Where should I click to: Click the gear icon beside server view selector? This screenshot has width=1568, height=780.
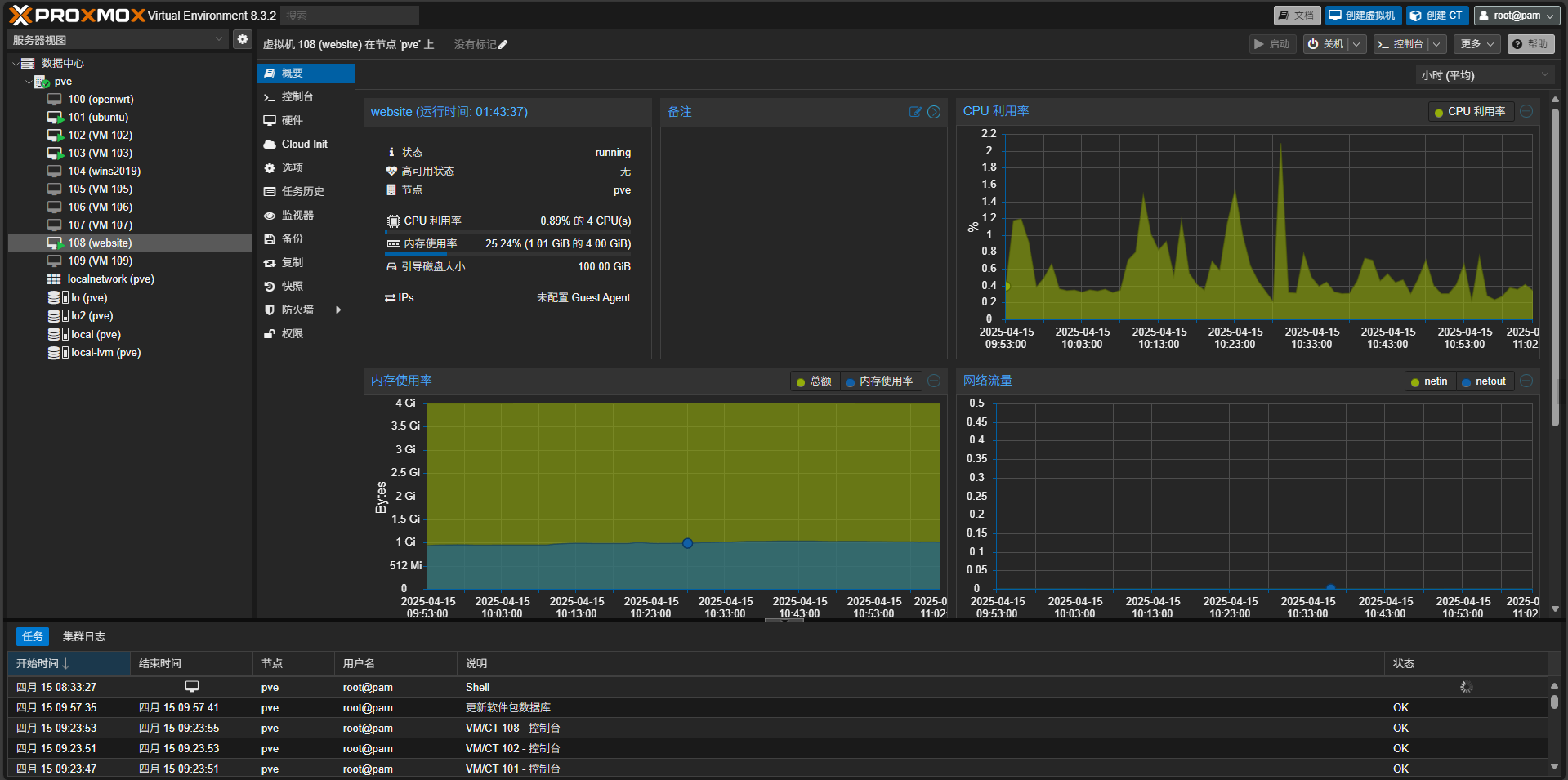tap(243, 39)
